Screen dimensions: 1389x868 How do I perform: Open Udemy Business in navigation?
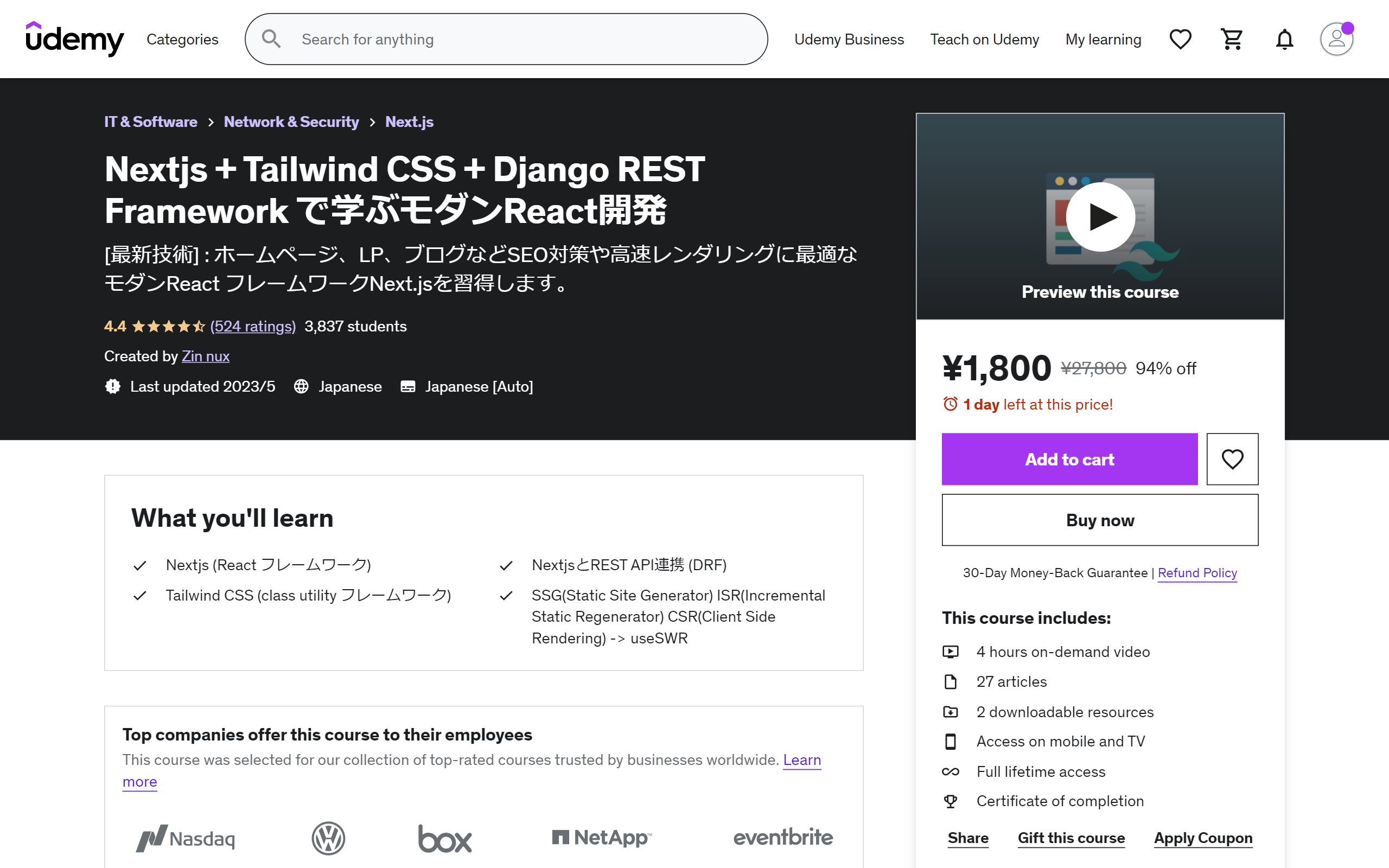pos(849,39)
